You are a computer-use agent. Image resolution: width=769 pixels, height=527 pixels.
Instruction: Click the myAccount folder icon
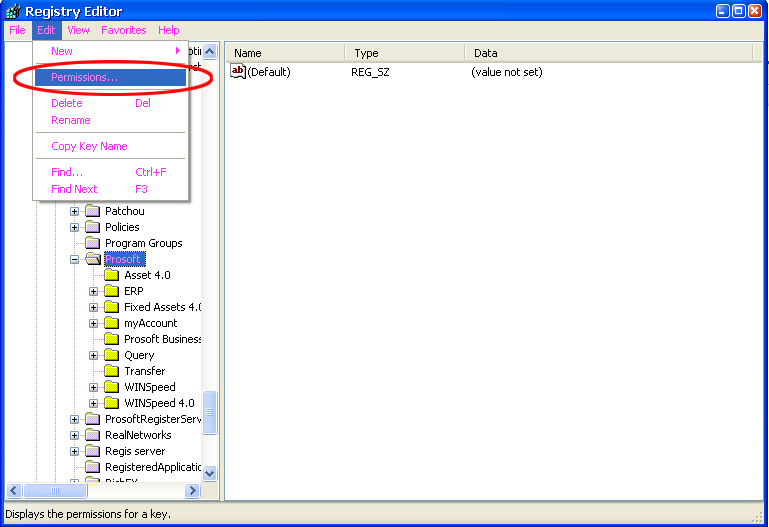click(x=112, y=323)
